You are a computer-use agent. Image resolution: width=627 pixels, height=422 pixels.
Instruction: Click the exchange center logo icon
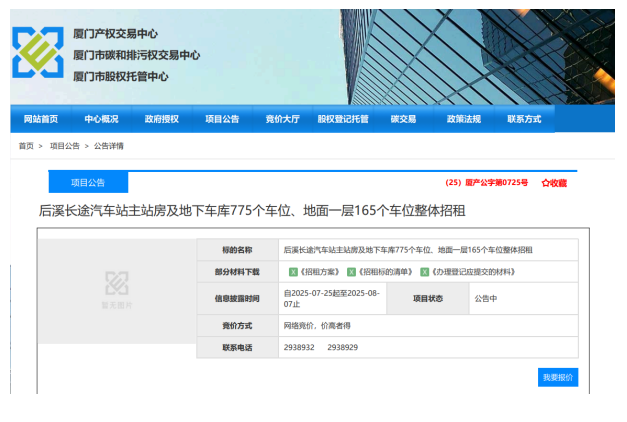(x=37, y=53)
